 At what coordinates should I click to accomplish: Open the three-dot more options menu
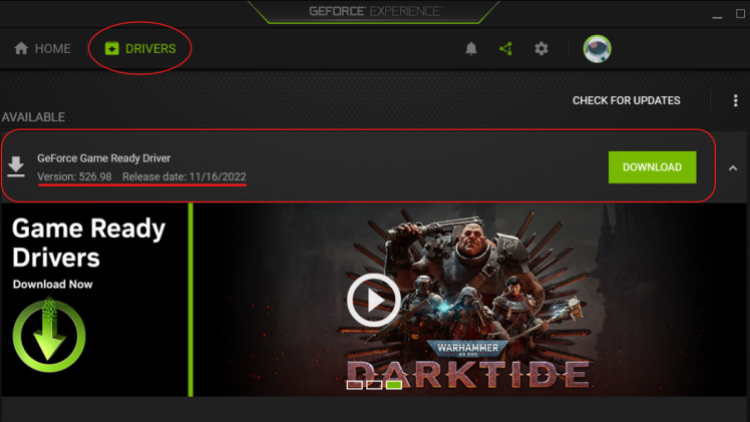click(x=735, y=100)
